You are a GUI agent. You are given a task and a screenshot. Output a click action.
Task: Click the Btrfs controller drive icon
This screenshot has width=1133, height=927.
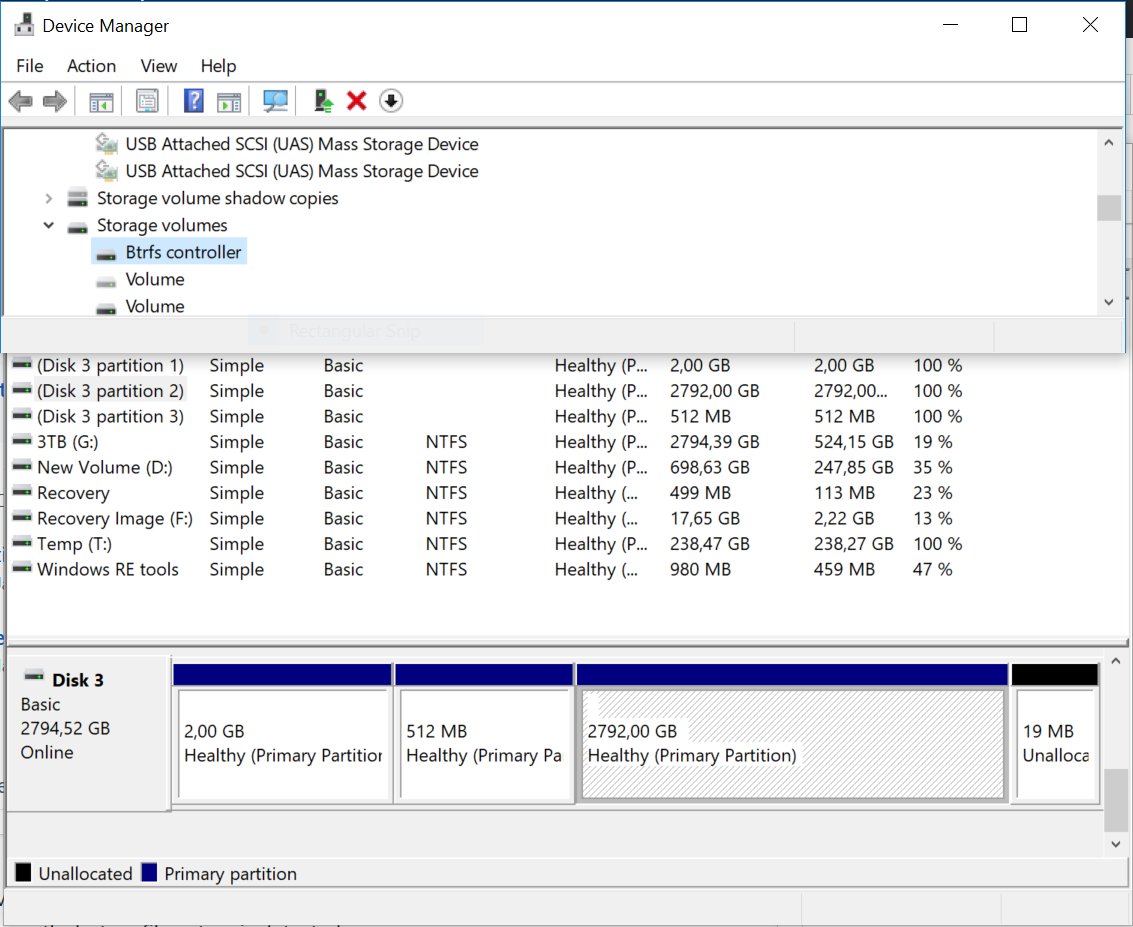click(x=106, y=254)
